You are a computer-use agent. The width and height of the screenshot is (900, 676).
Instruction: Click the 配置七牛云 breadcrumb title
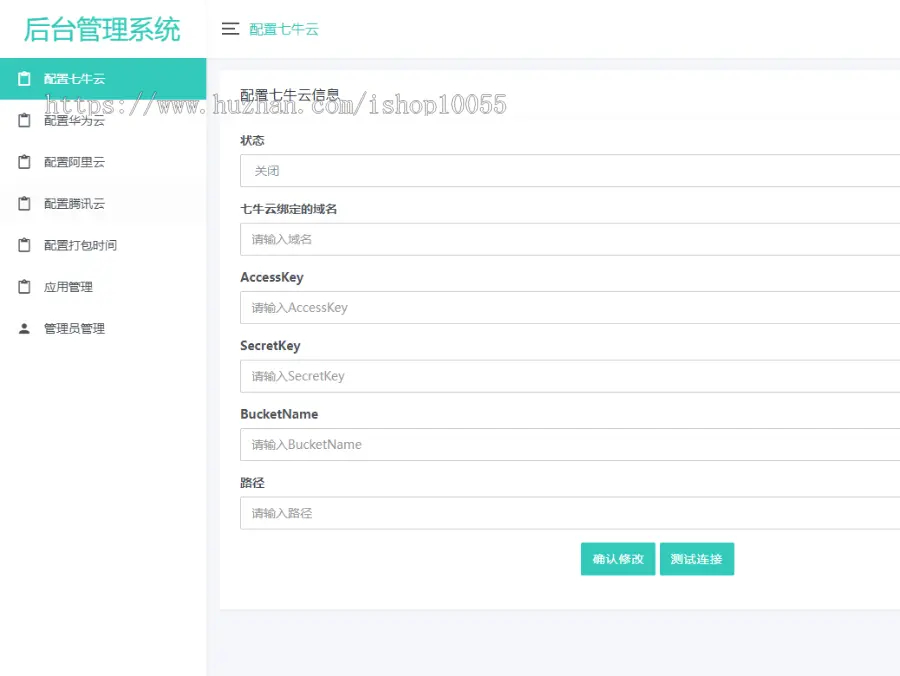pos(284,29)
